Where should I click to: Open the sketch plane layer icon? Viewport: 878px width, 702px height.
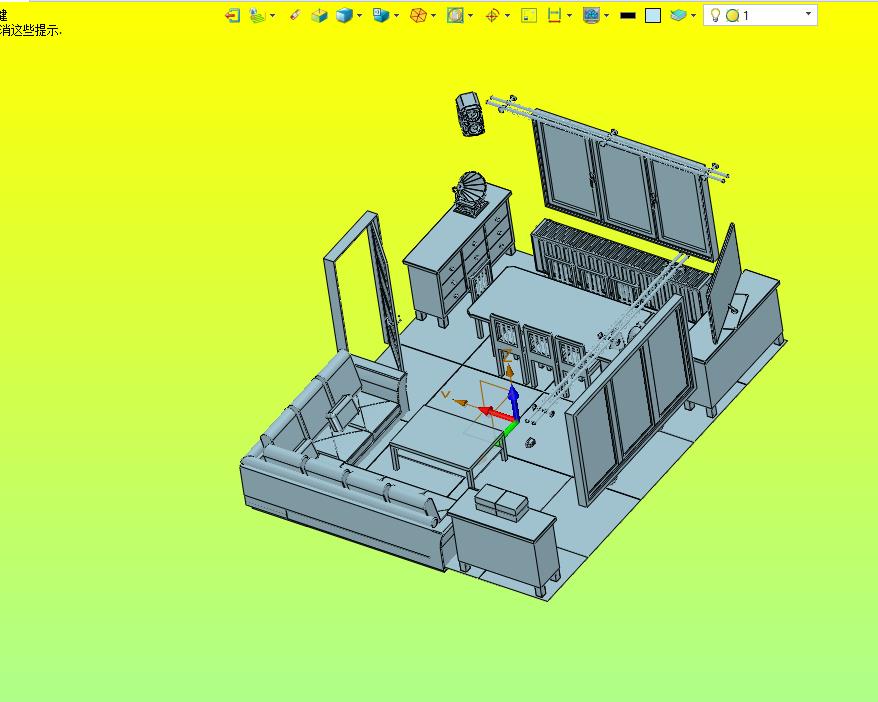[257, 15]
